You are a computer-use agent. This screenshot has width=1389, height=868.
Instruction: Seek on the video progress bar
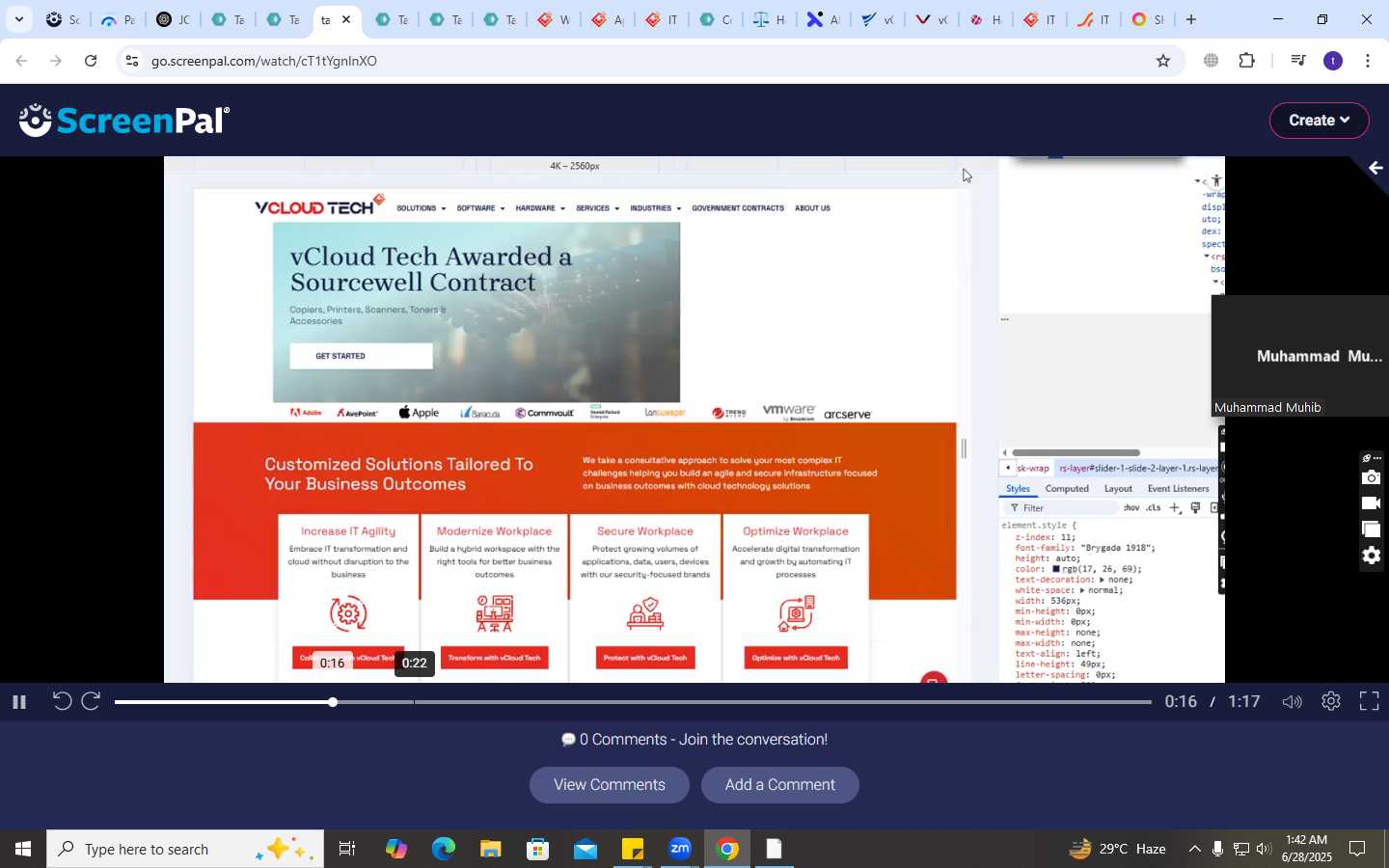coord(633,702)
